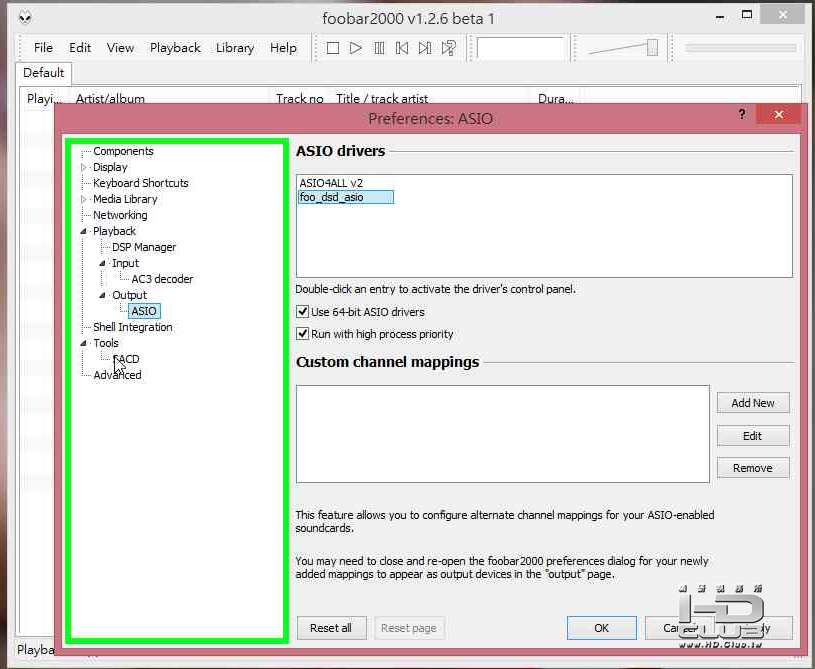Open the DSP Manager page

(144, 247)
